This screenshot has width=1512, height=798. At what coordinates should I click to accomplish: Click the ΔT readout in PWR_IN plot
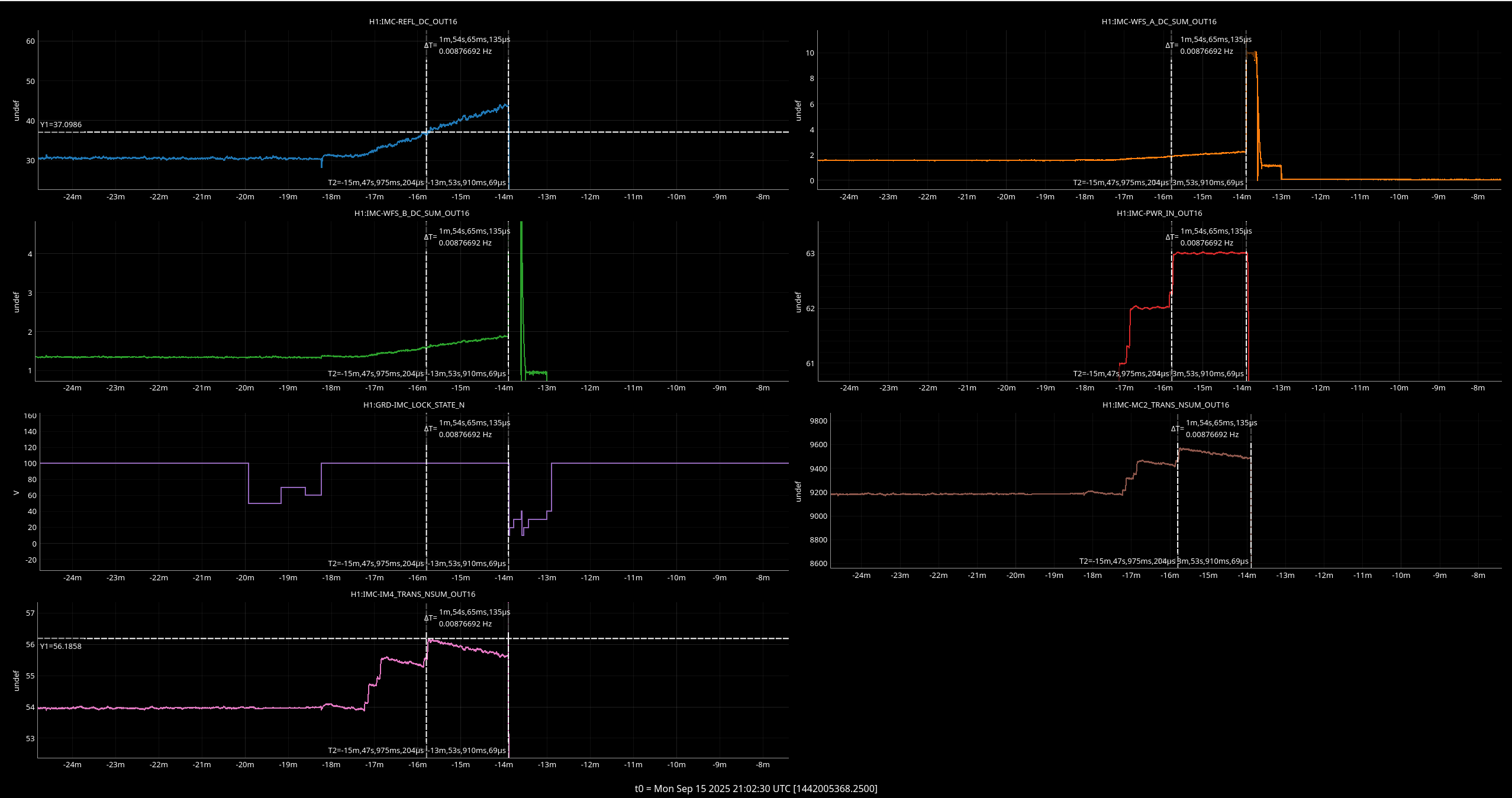tap(1208, 237)
